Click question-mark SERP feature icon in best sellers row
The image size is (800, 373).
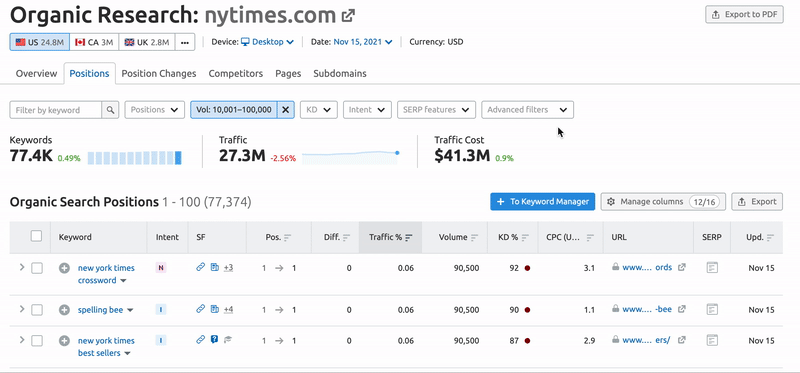click(x=215, y=340)
